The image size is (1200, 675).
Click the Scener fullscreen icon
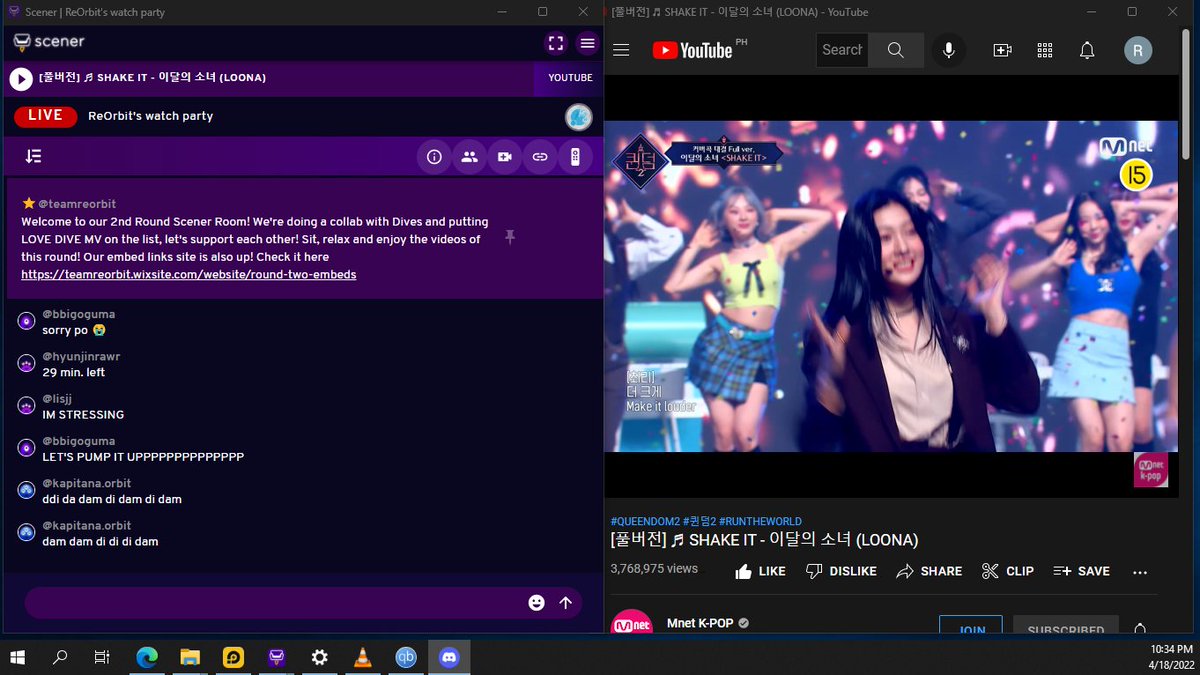coord(556,43)
